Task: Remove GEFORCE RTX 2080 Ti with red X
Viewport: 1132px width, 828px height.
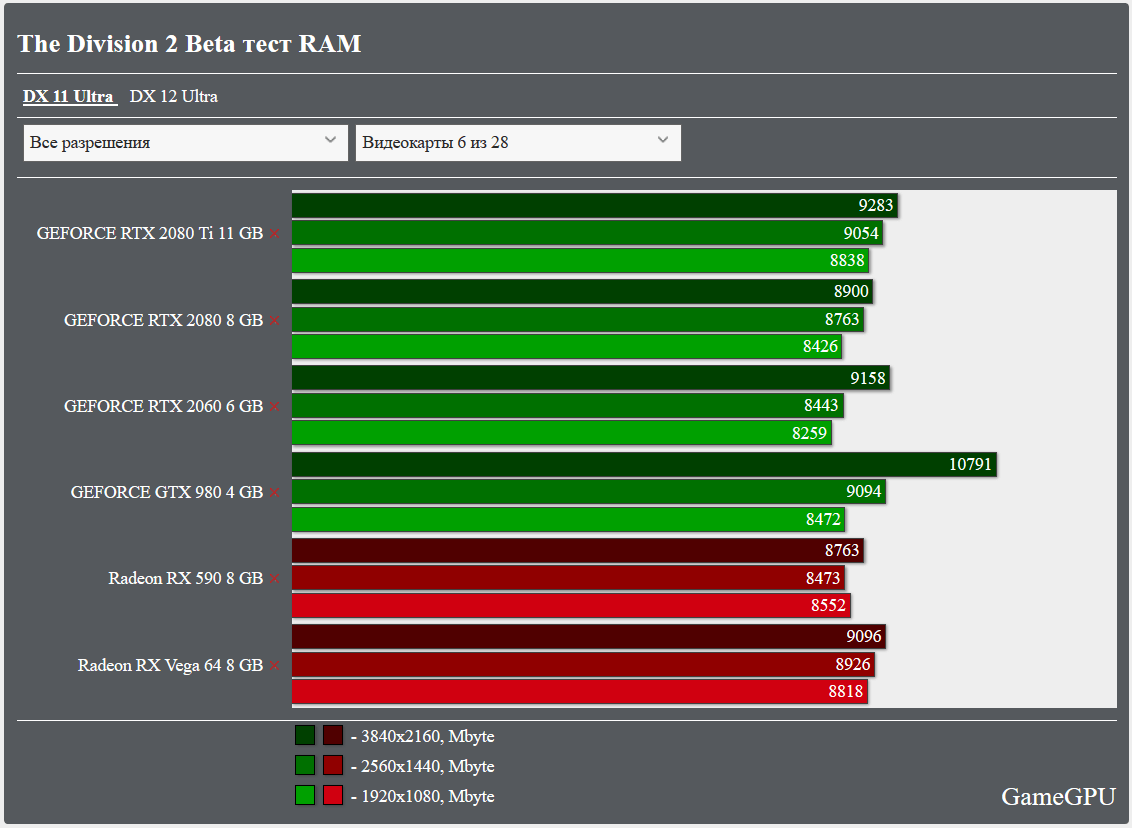Action: [274, 233]
